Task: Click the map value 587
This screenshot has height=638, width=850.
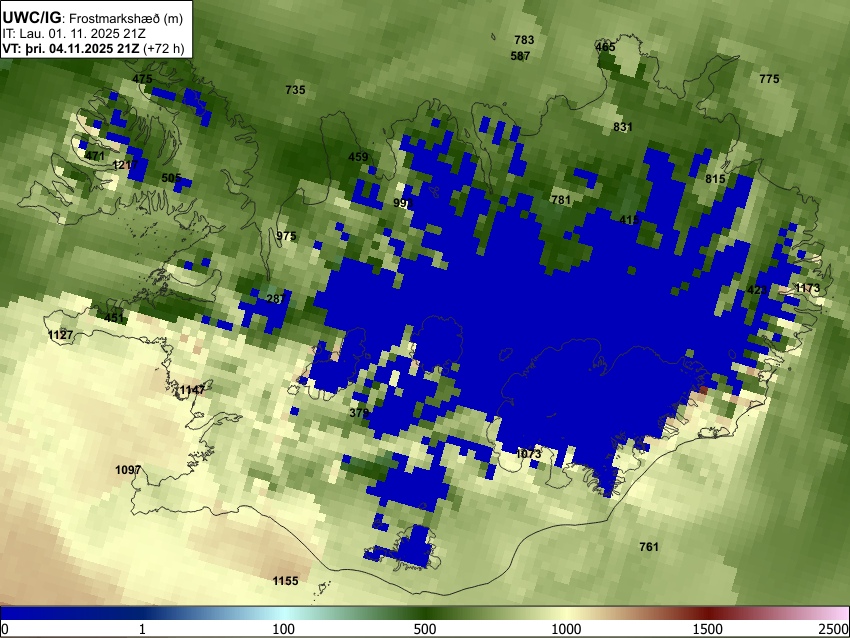Action: tap(520, 56)
